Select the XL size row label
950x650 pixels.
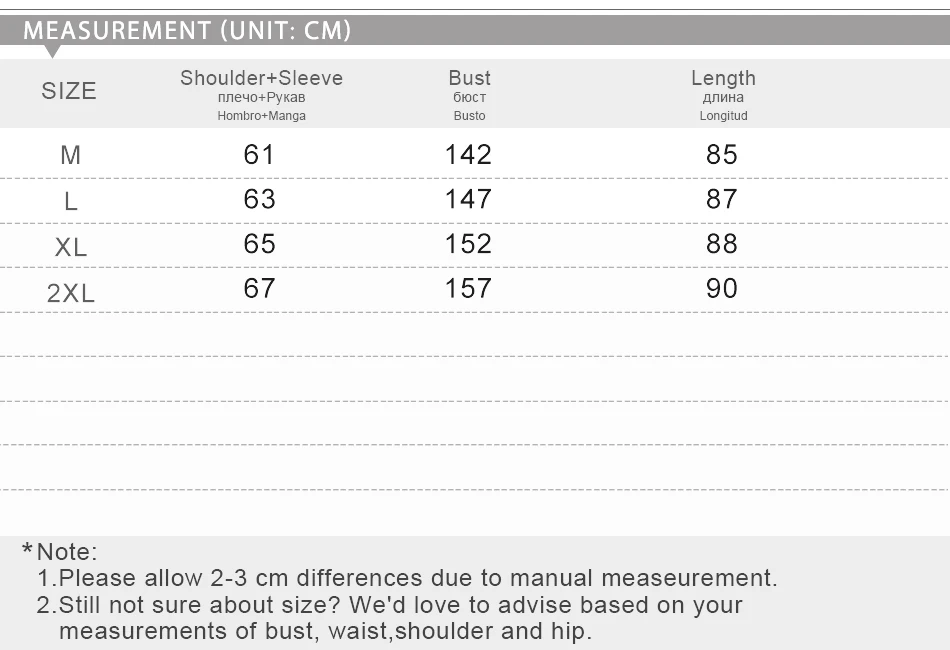[x=71, y=247]
